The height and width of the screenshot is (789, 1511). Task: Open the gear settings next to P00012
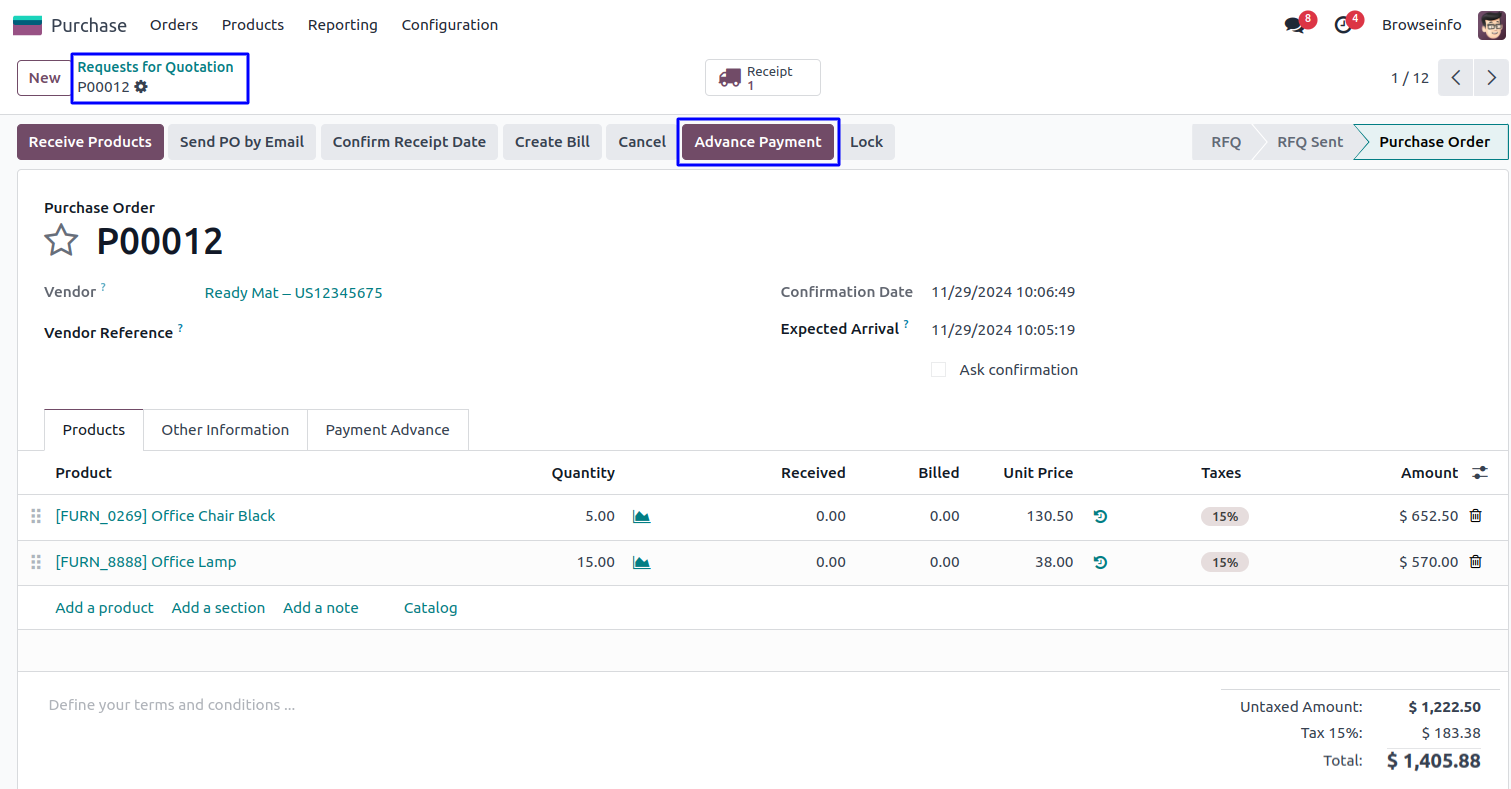[x=141, y=87]
